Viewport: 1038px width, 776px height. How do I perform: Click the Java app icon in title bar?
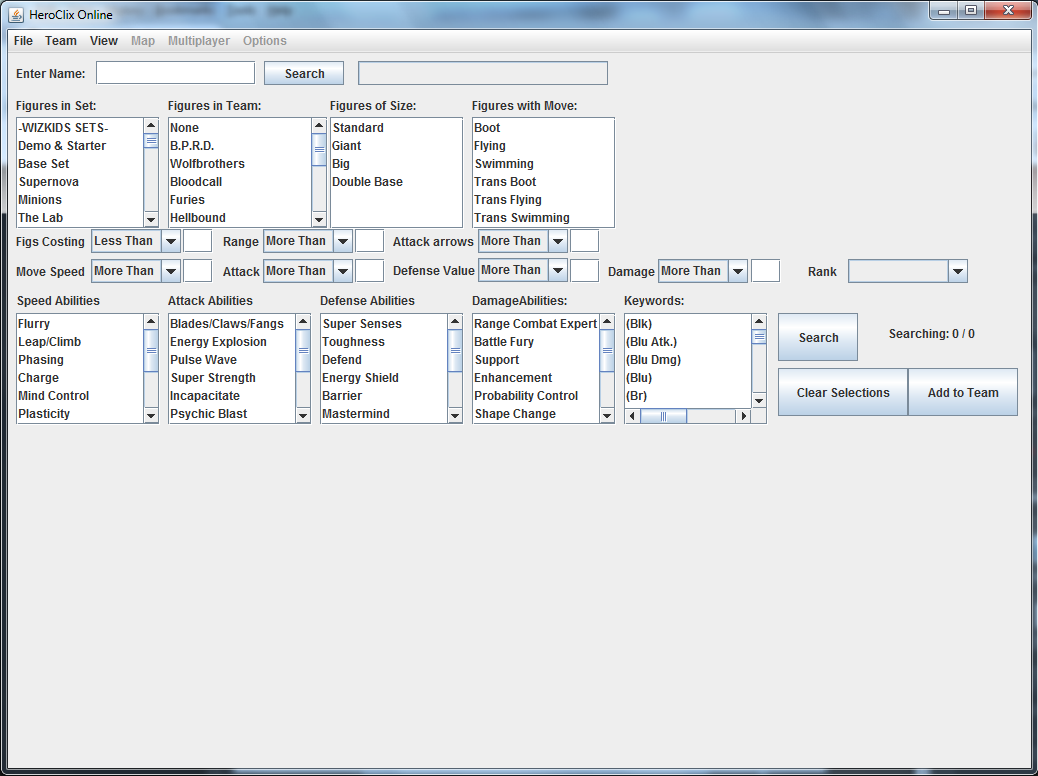(16, 14)
